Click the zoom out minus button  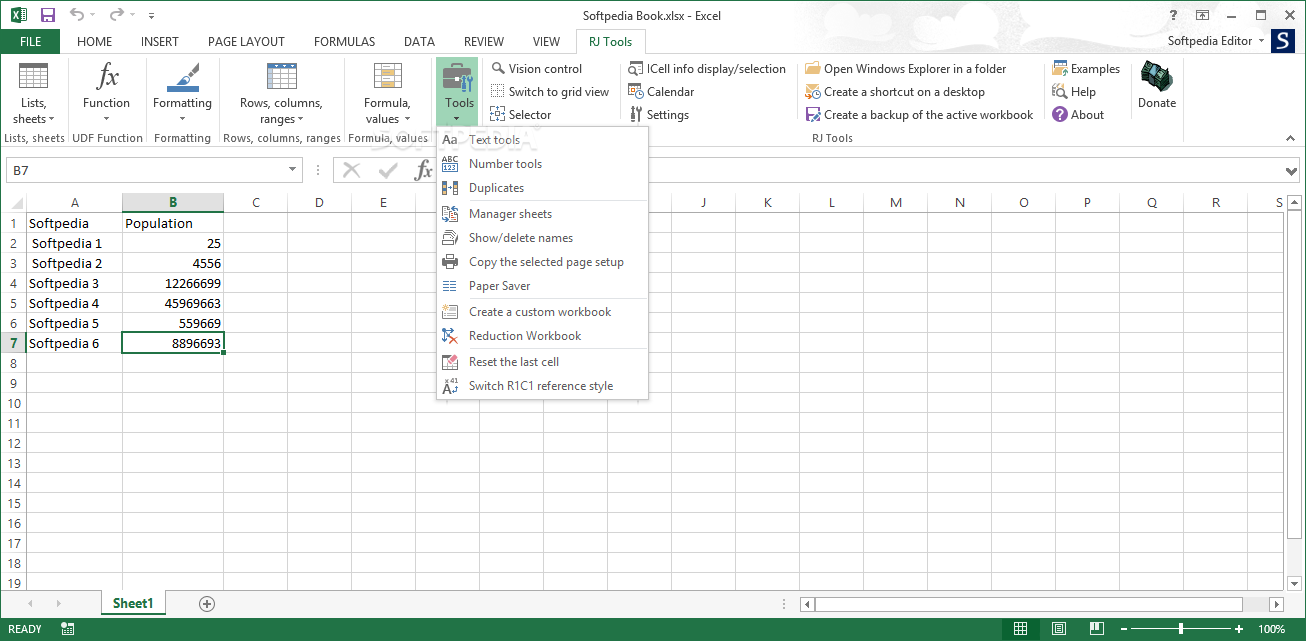pyautogui.click(x=1126, y=629)
